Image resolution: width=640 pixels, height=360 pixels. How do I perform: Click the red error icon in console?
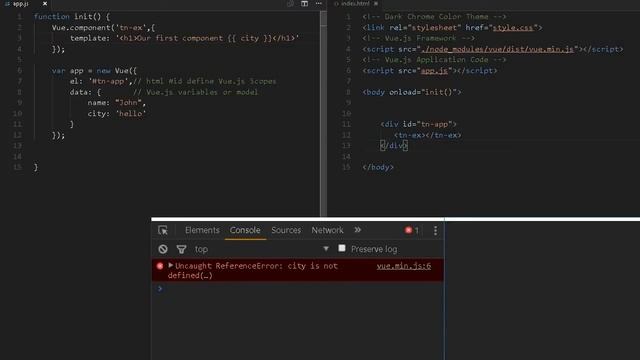click(x=160, y=266)
